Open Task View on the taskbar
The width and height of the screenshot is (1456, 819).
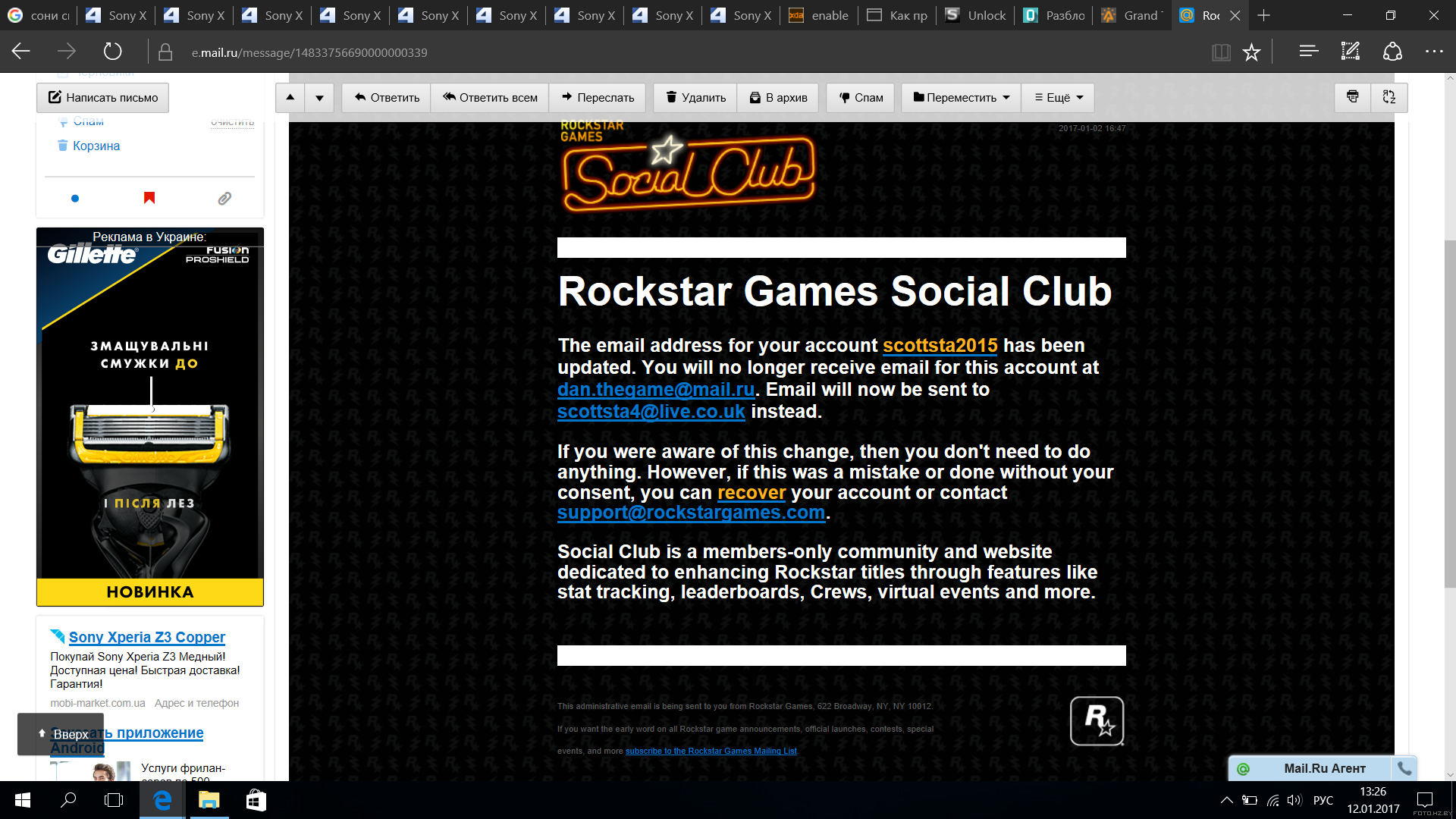coord(114,800)
